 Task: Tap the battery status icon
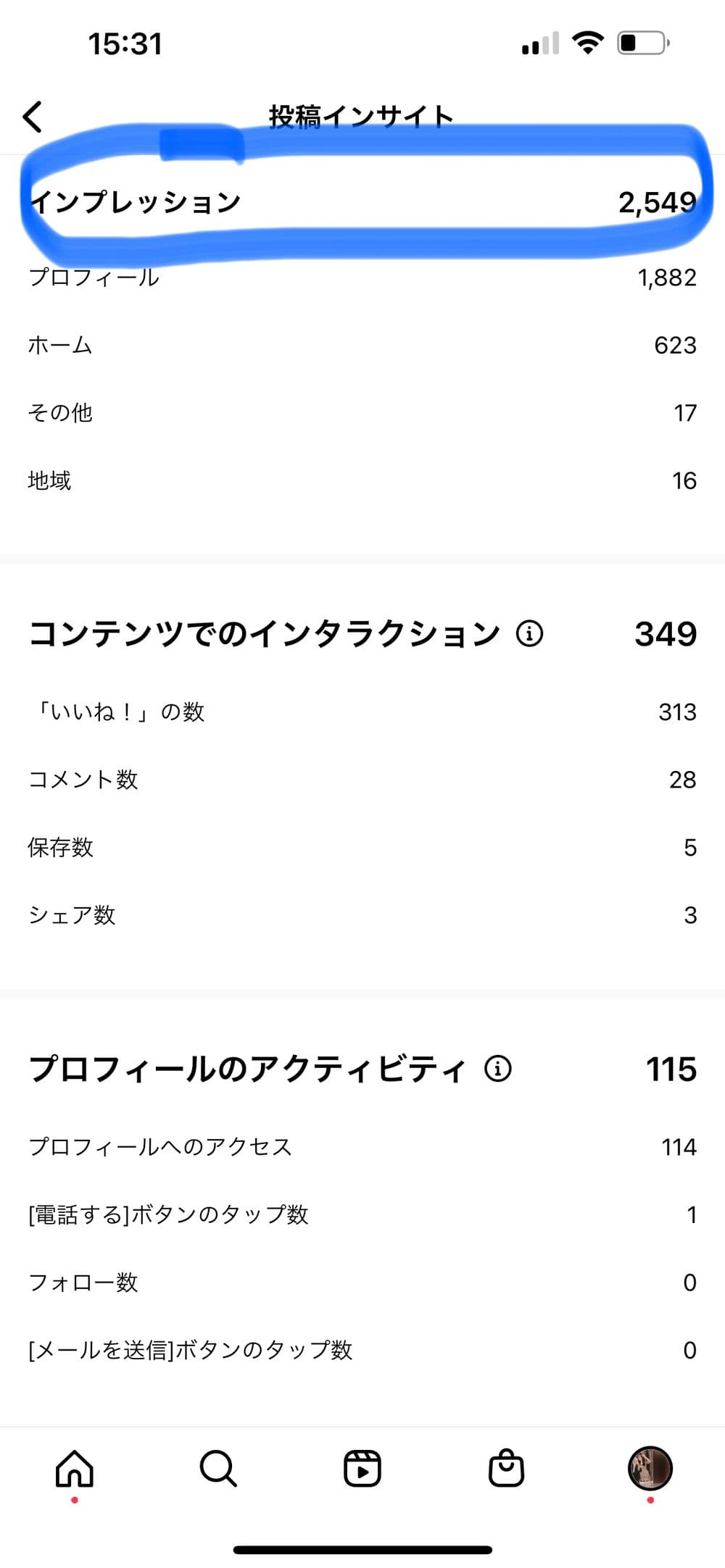click(x=642, y=43)
